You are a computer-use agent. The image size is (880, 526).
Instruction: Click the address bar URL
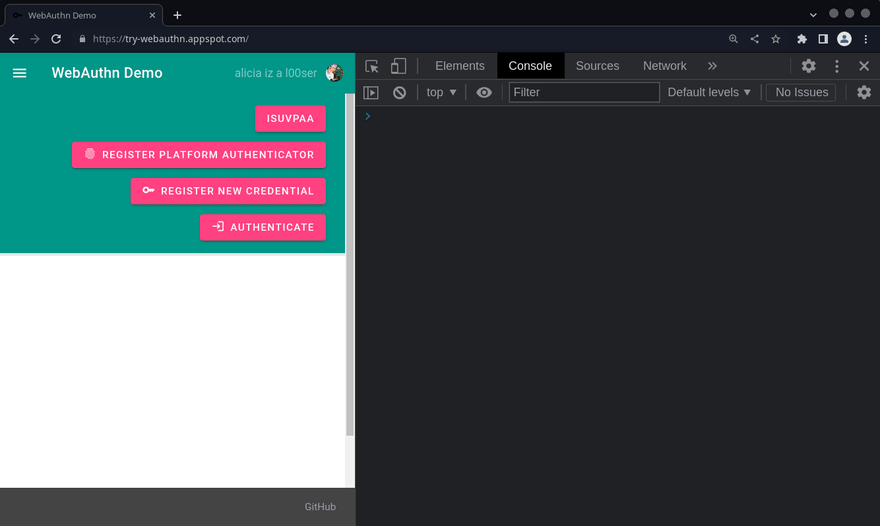[x=171, y=39]
